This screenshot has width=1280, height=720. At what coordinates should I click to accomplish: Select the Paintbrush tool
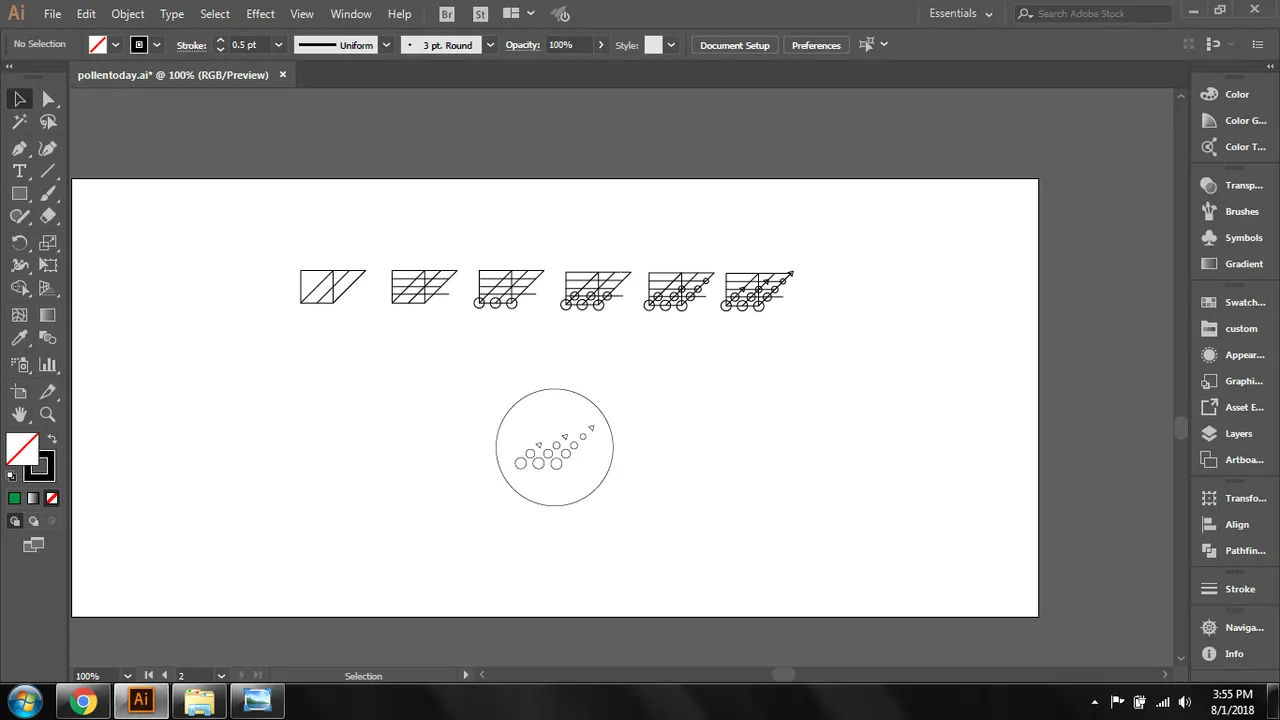point(48,194)
